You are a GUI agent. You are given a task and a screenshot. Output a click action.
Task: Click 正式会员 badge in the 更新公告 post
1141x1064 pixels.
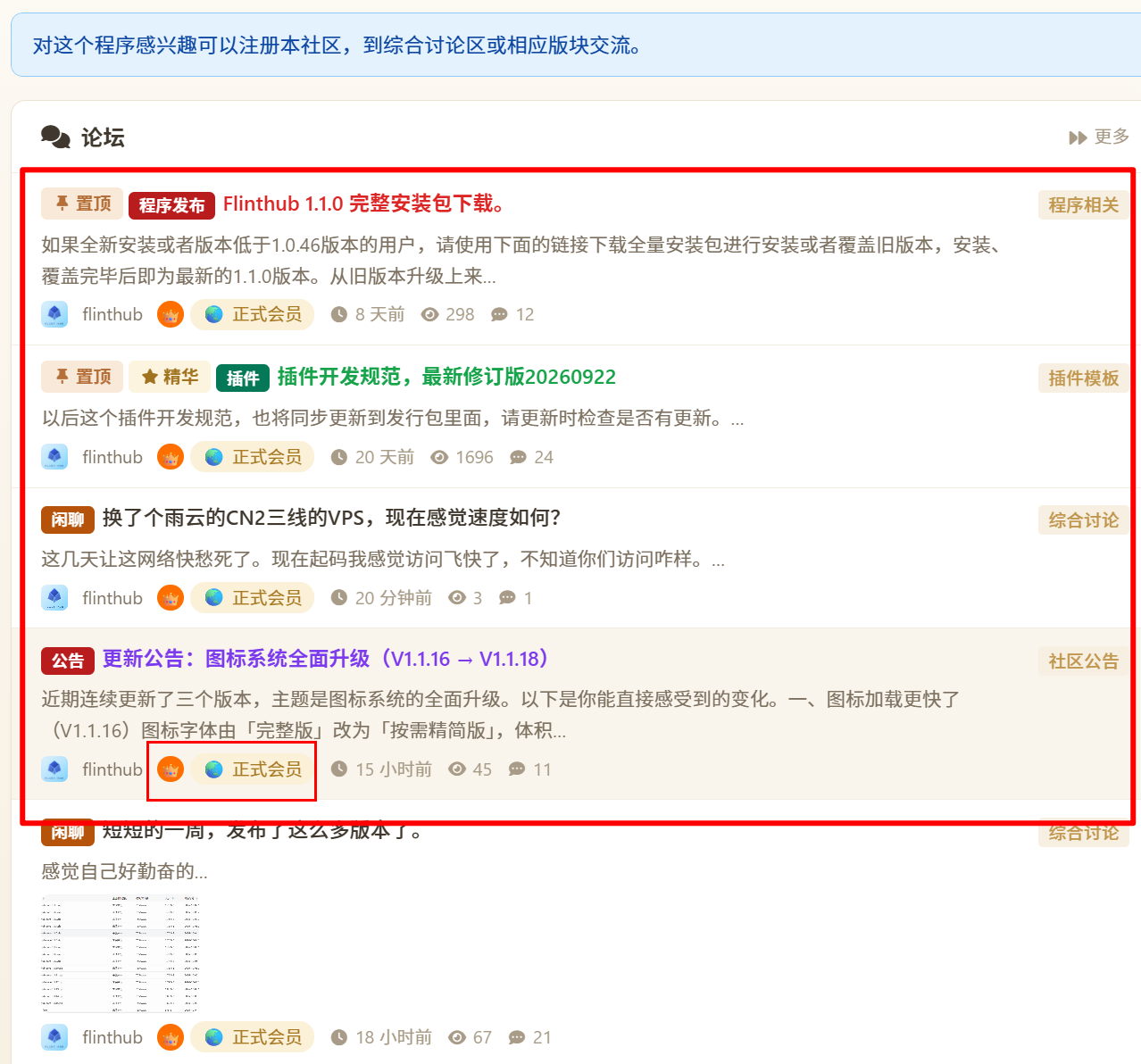pyautogui.click(x=253, y=769)
